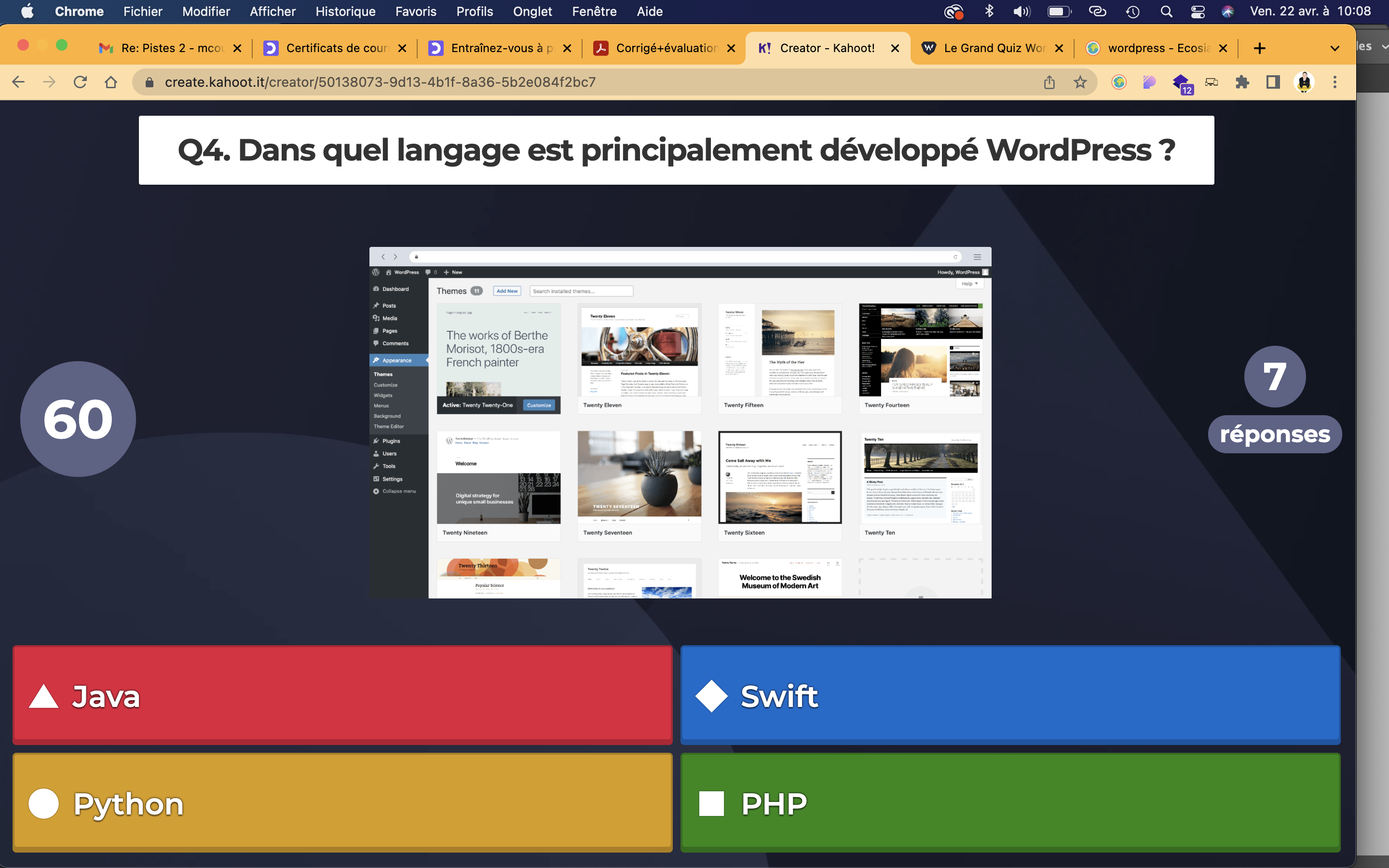Toggle Chrome side panel icon
The height and width of the screenshot is (868, 1389).
pos(1273,82)
